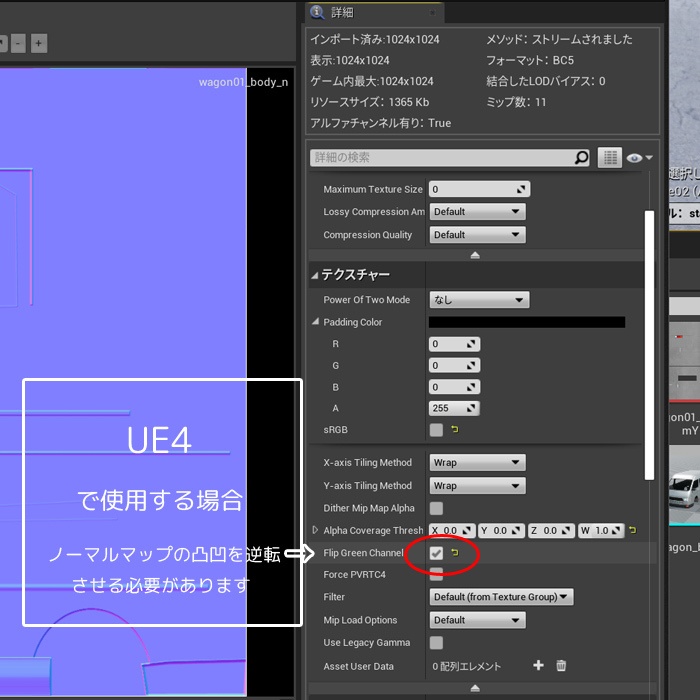
Task: Collapse advanced texture options arrow at bottom
Action: pyautogui.click(x=475, y=688)
